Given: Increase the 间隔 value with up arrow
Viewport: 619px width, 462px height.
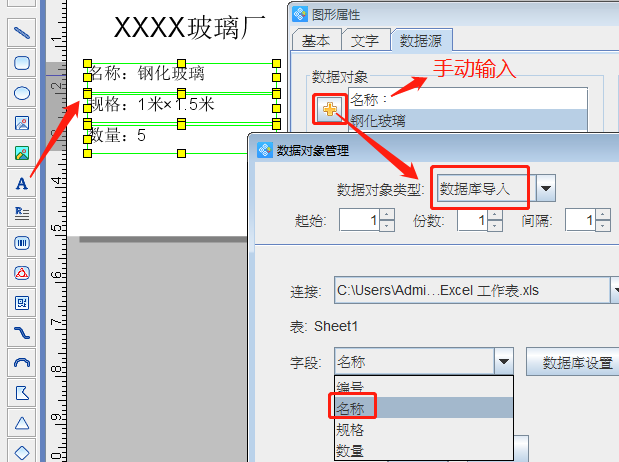Looking at the screenshot, I should coord(602,214).
